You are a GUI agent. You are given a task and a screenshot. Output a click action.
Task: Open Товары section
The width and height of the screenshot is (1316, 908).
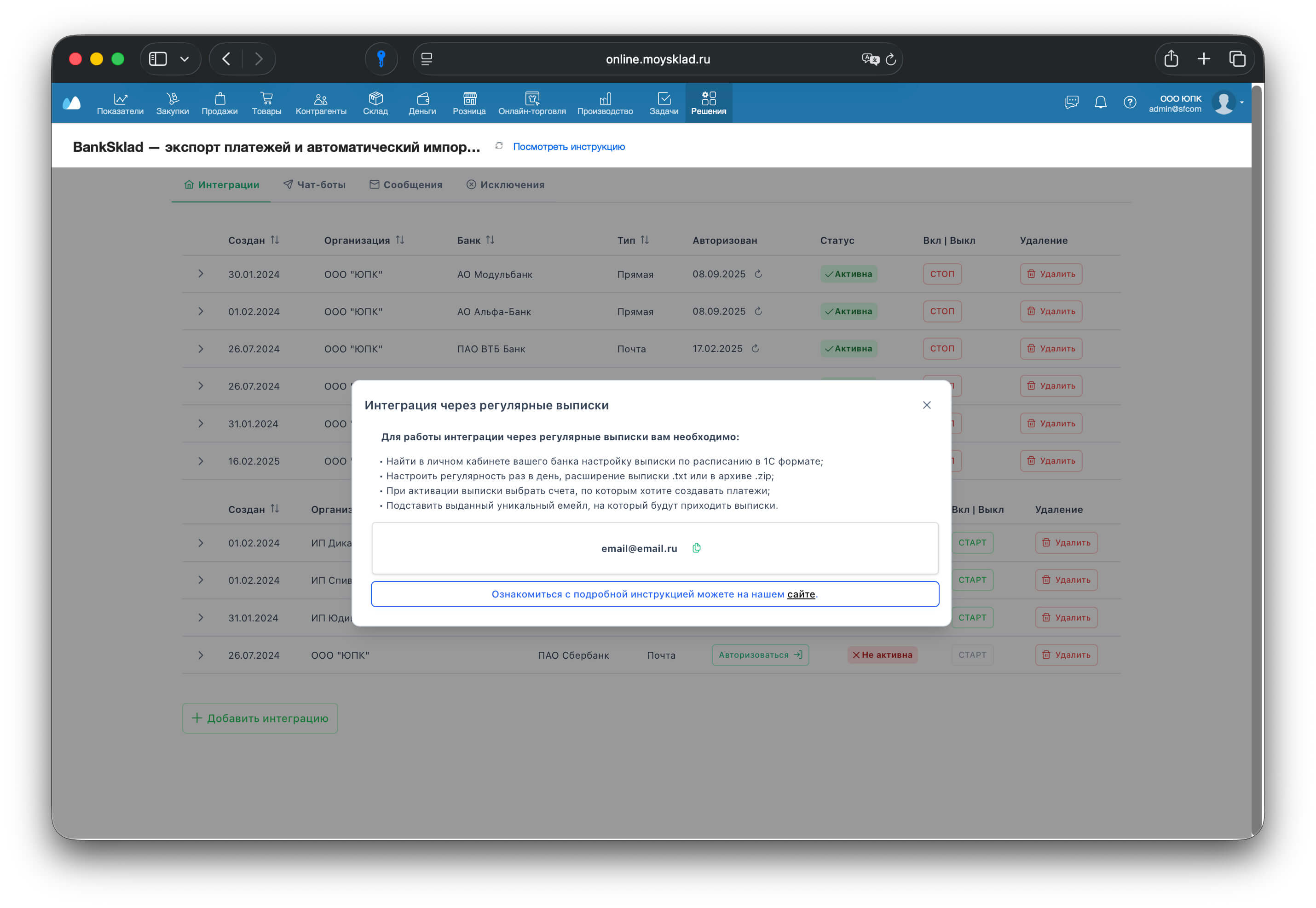(x=267, y=103)
